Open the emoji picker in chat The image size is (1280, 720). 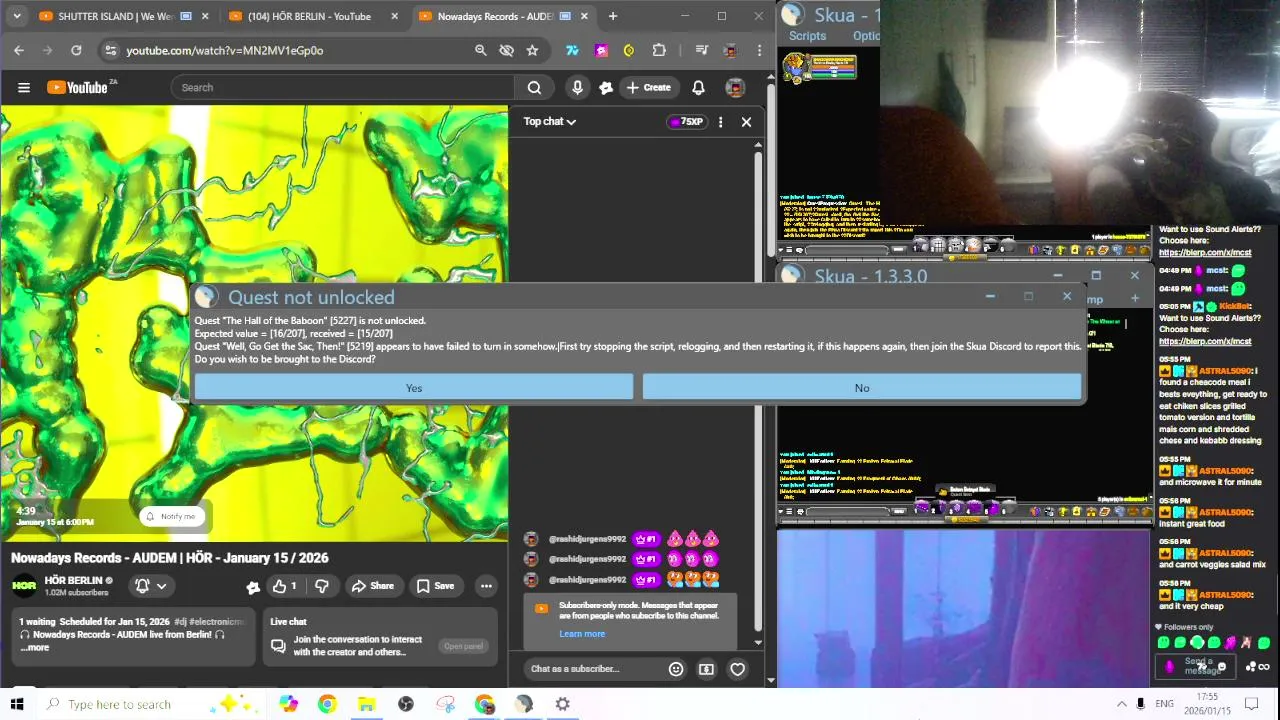click(676, 669)
